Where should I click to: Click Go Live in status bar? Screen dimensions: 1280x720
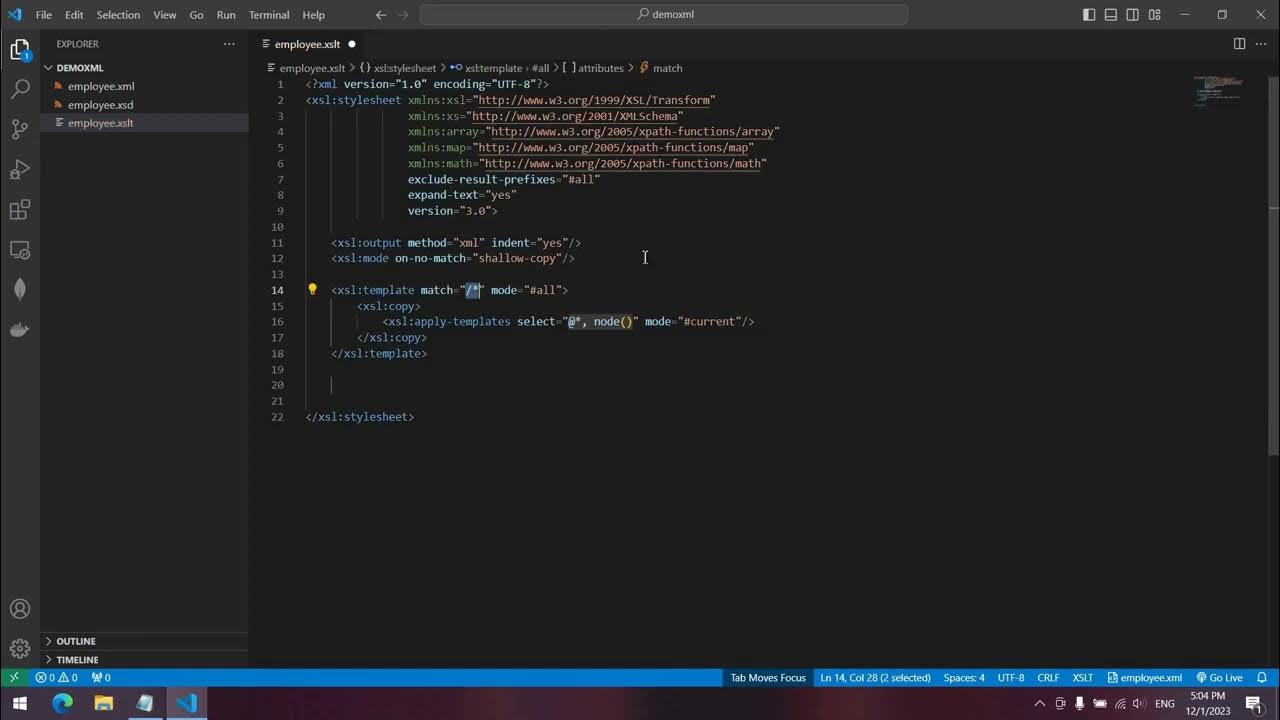(1219, 677)
